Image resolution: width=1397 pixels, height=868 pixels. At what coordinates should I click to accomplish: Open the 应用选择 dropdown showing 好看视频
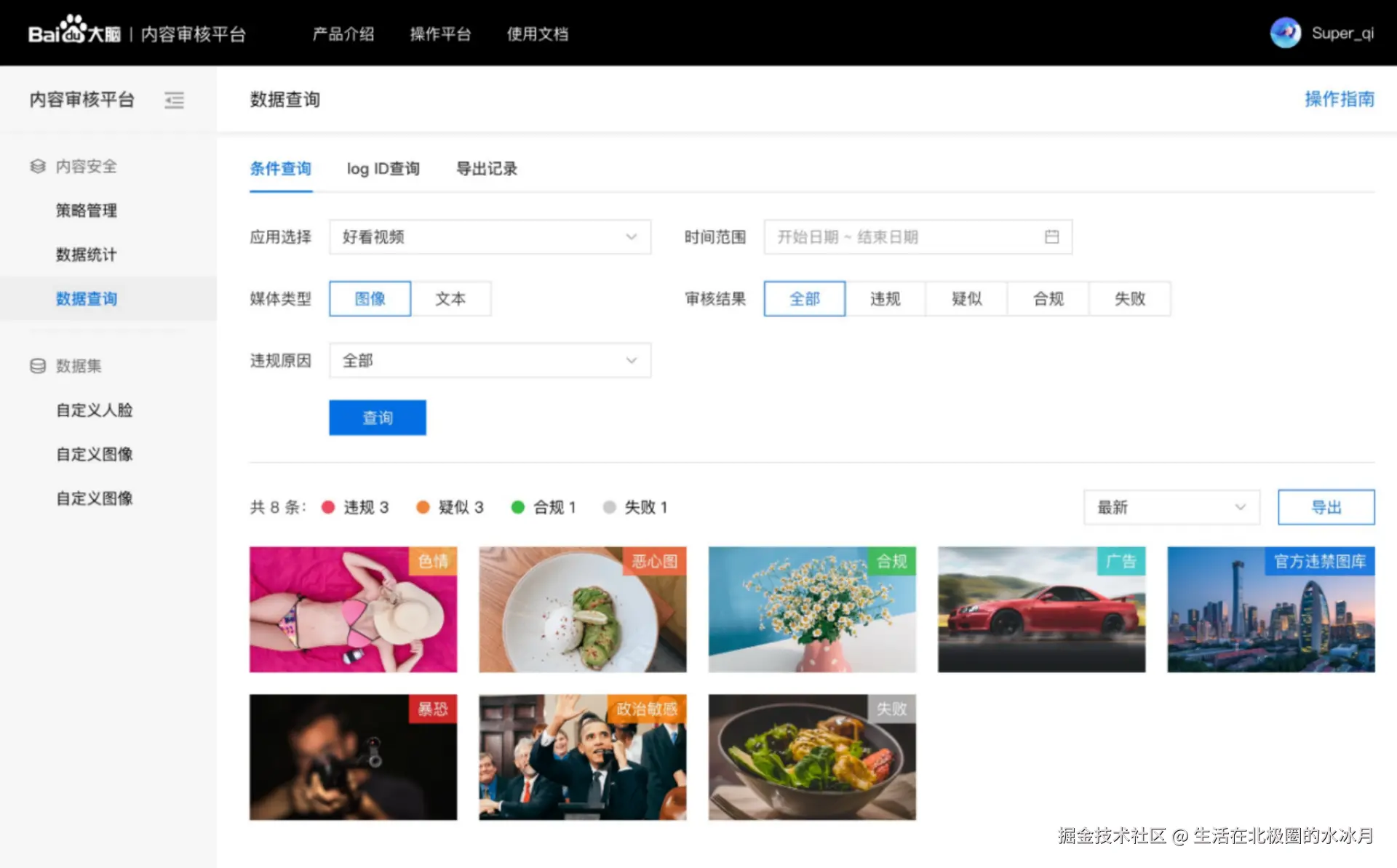click(x=490, y=236)
